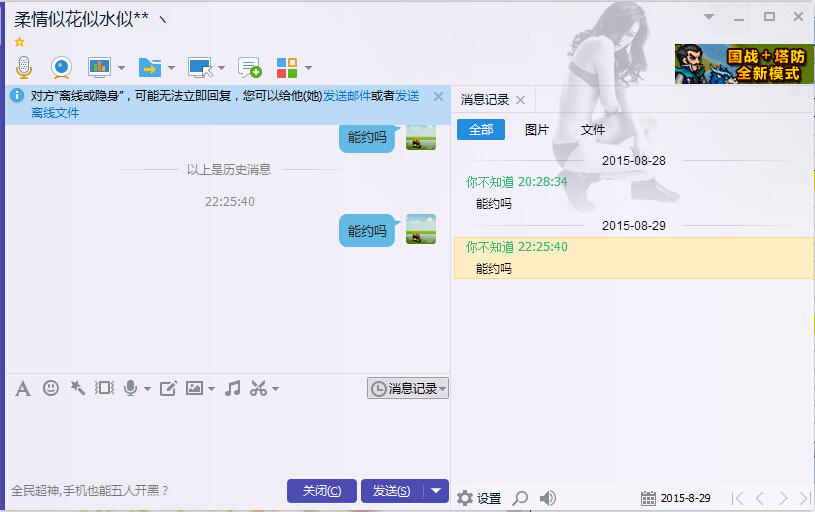Start a video call with webcam icon
The image size is (815, 512).
click(61, 68)
